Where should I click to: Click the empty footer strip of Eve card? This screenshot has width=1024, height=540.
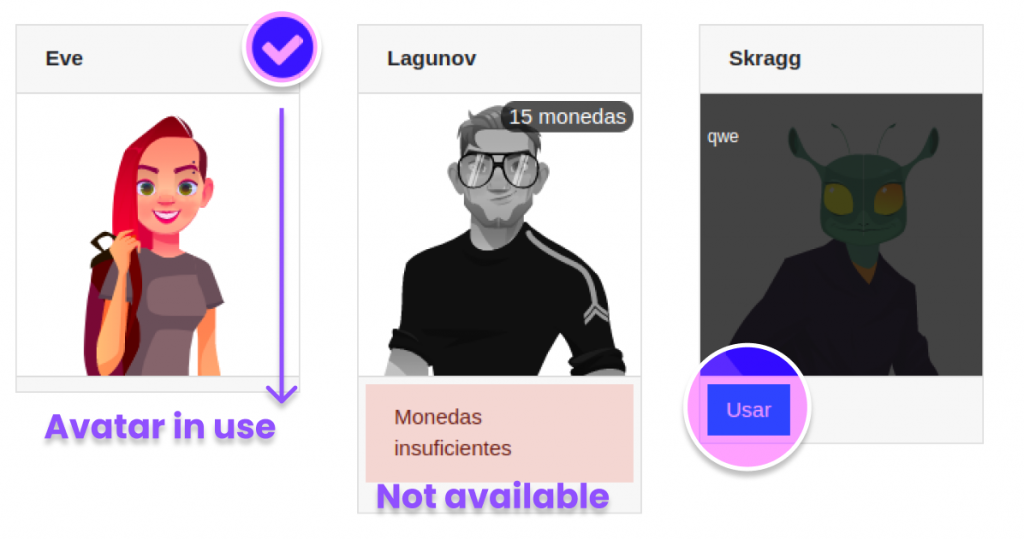(x=157, y=385)
